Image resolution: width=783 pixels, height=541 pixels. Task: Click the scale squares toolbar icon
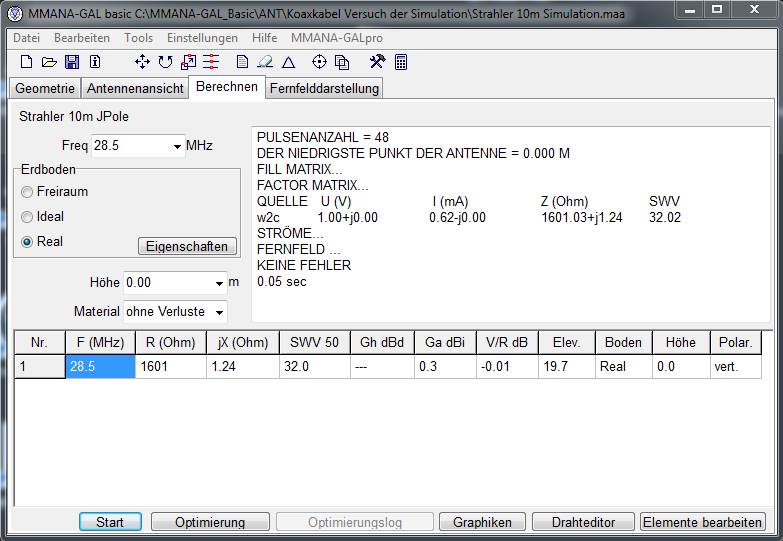click(x=188, y=62)
